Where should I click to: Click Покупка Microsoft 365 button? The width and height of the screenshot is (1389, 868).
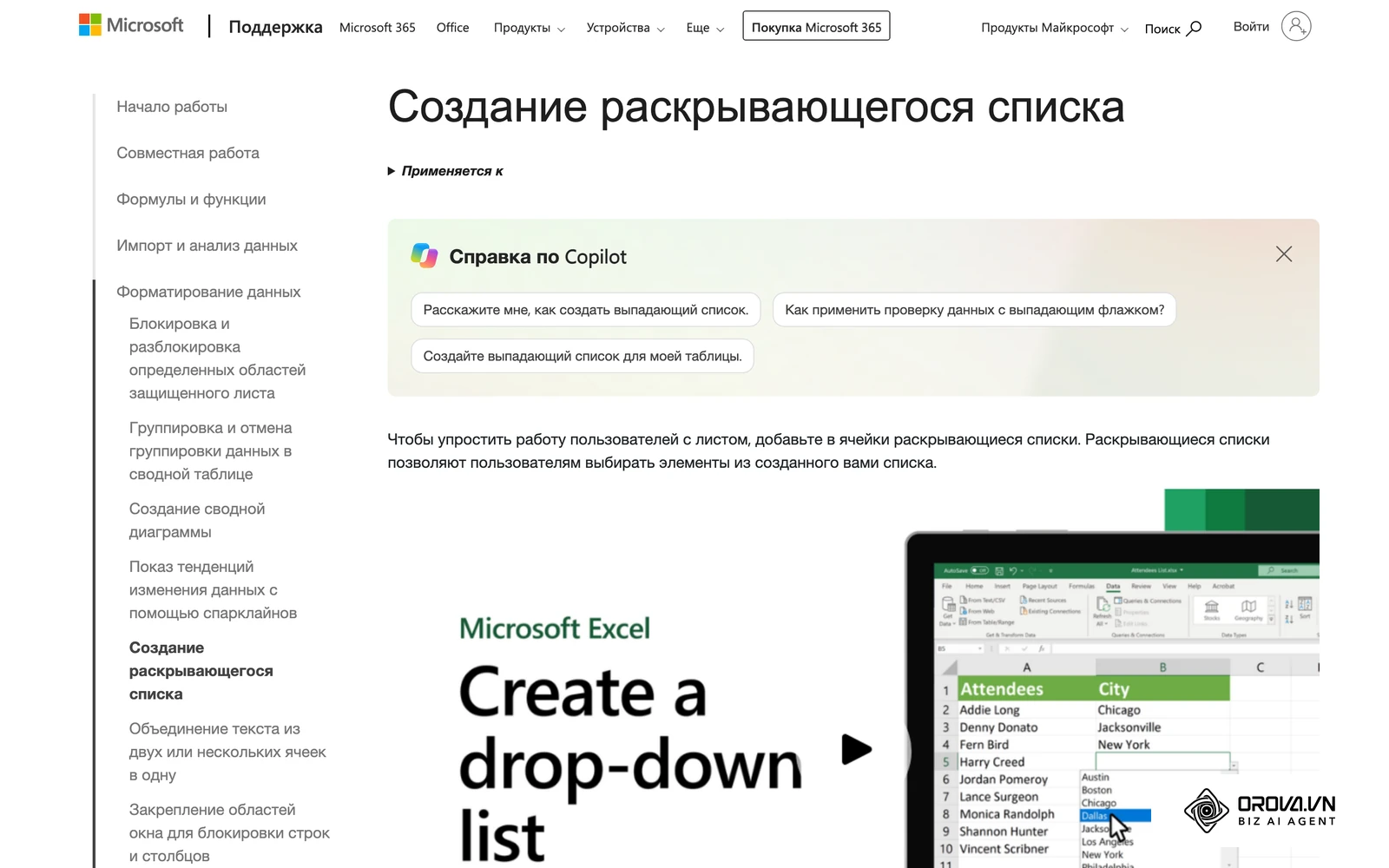click(816, 26)
